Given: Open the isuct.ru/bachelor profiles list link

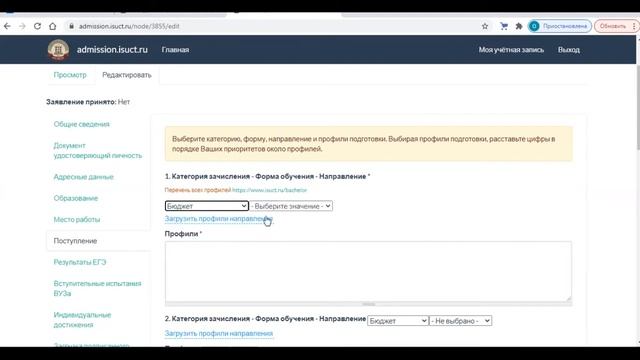Looking at the screenshot, I should 269,190.
